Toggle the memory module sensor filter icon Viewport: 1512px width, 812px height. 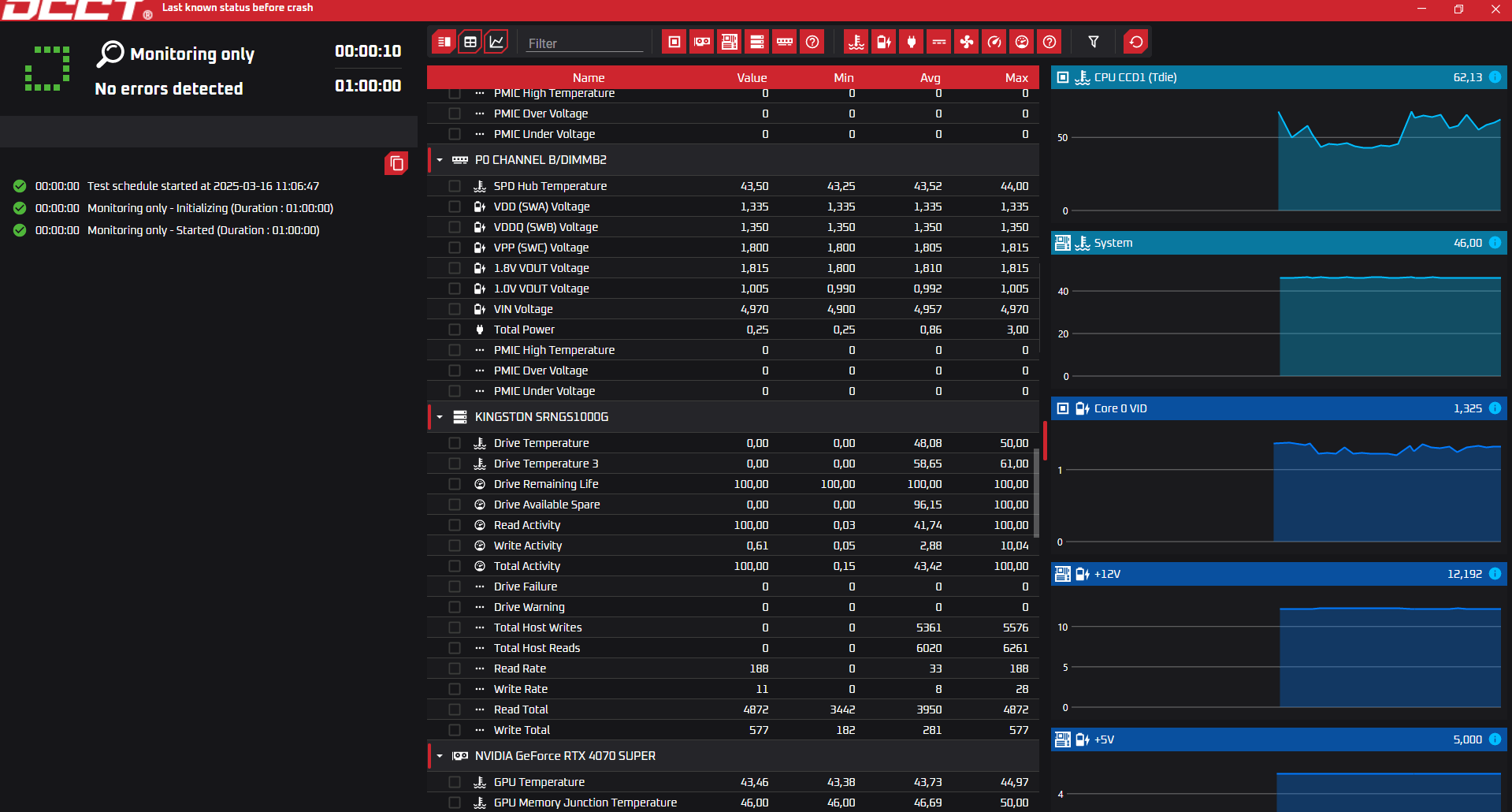pos(785,42)
